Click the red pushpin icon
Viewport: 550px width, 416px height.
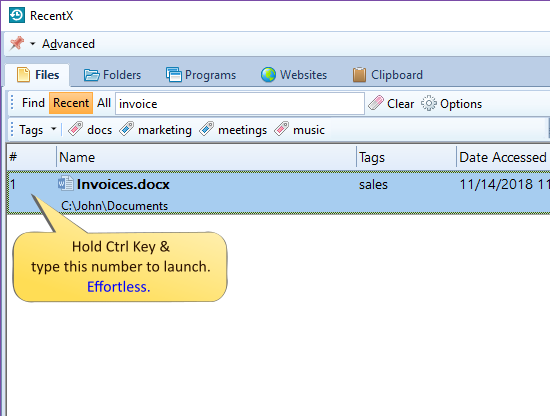[17, 43]
